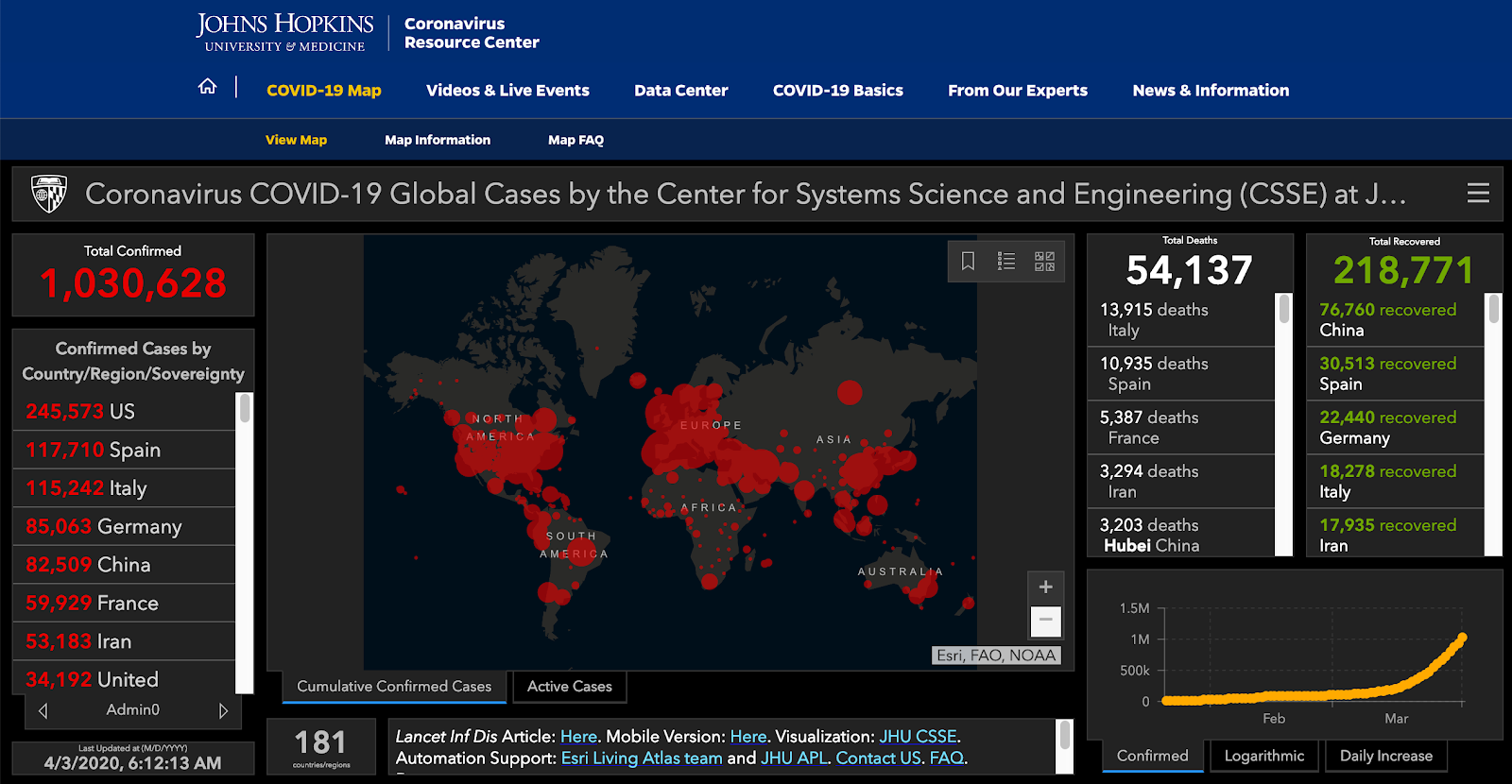Open the dashboard hamburger menu

coord(1478,193)
